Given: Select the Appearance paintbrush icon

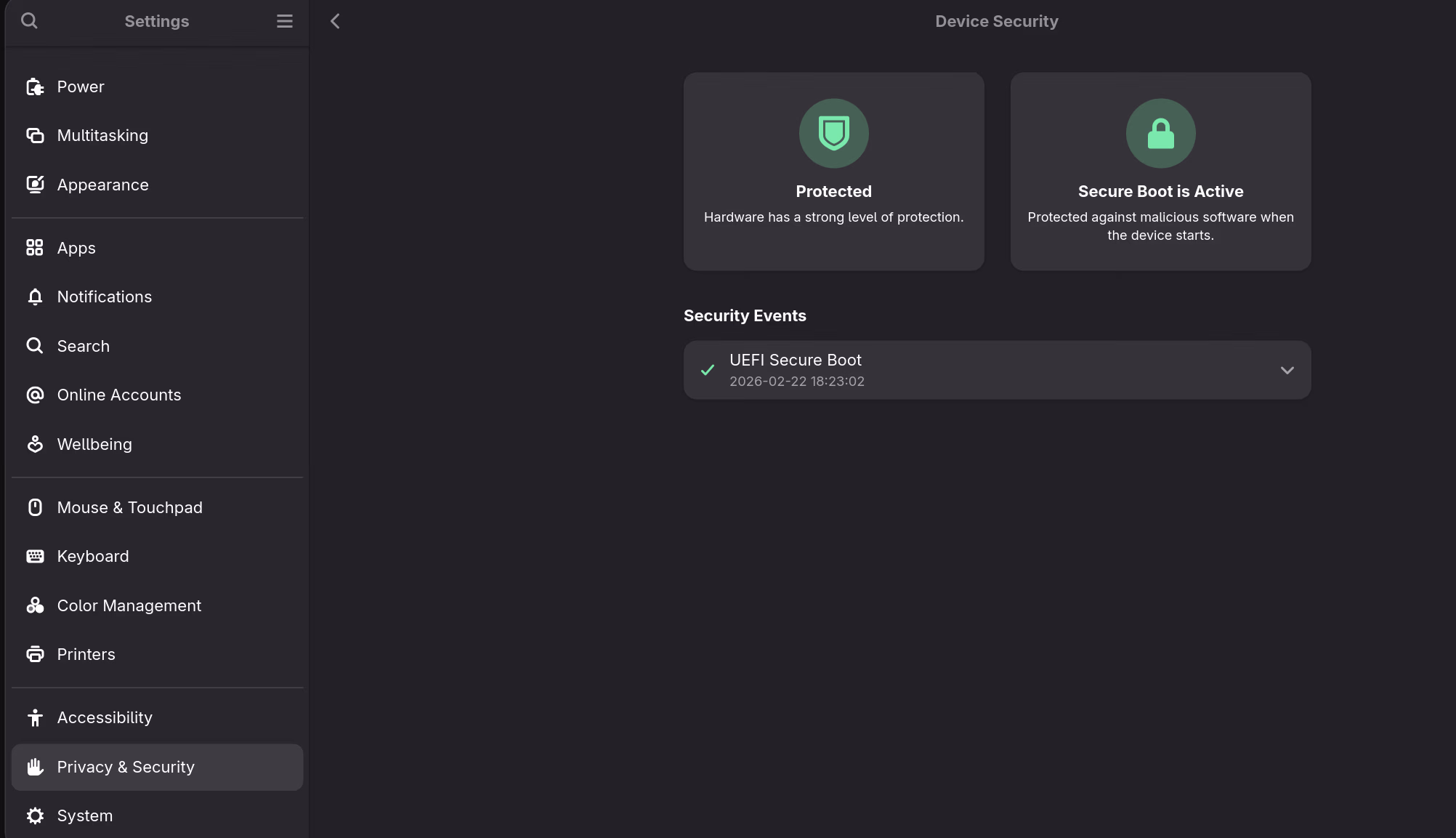Looking at the screenshot, I should tap(35, 185).
